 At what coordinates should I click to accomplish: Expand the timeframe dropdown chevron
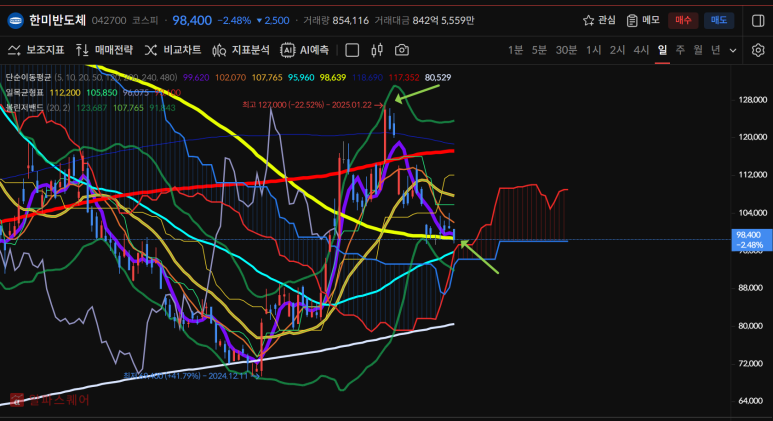(x=733, y=50)
